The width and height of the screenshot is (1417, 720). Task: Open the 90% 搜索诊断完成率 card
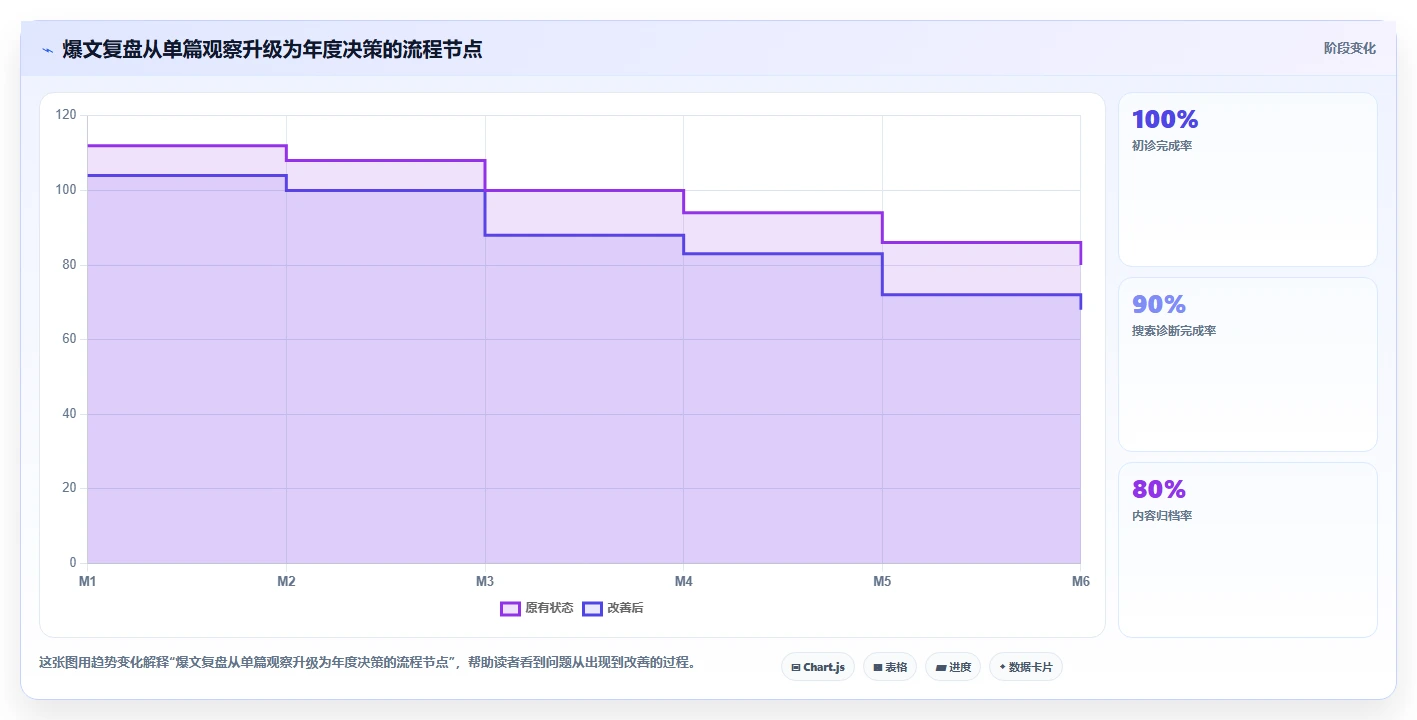coord(1247,364)
